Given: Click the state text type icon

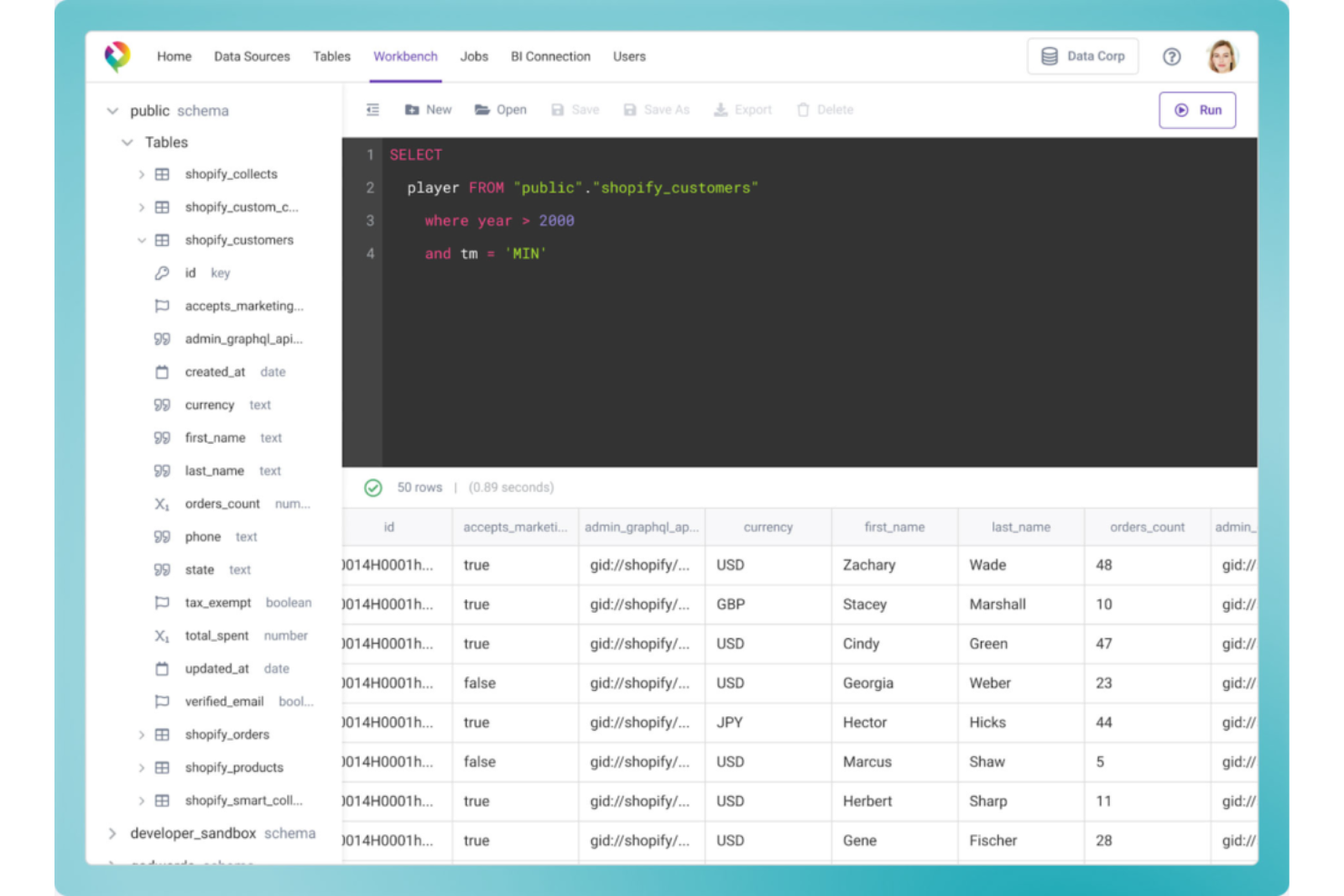Looking at the screenshot, I should click(x=162, y=570).
